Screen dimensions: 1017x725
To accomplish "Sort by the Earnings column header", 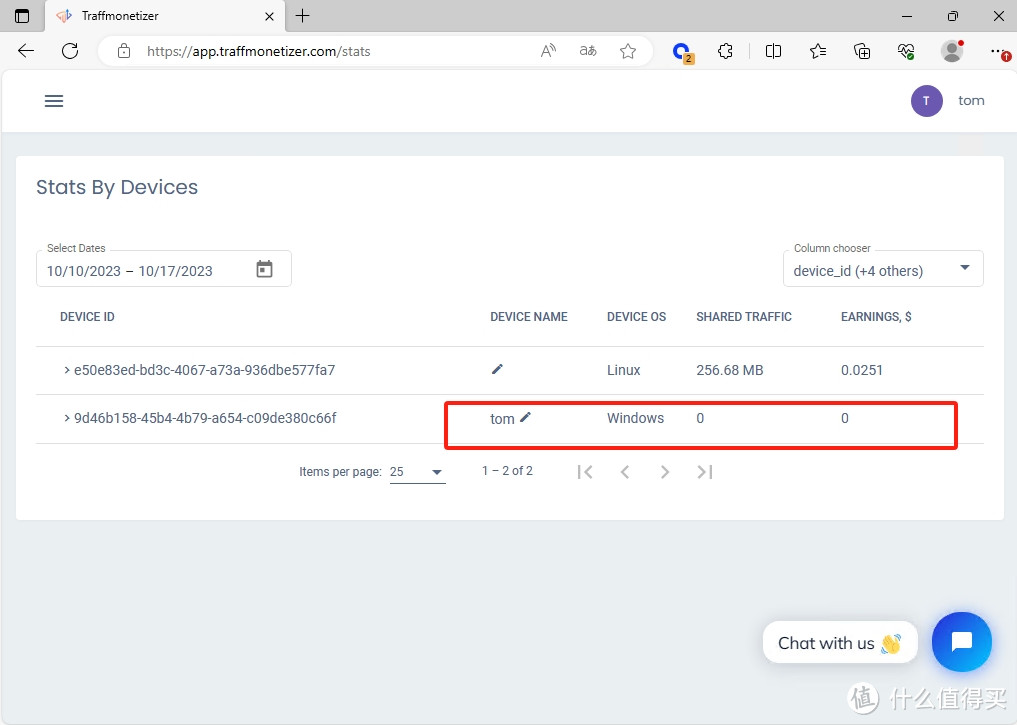I will coord(875,317).
